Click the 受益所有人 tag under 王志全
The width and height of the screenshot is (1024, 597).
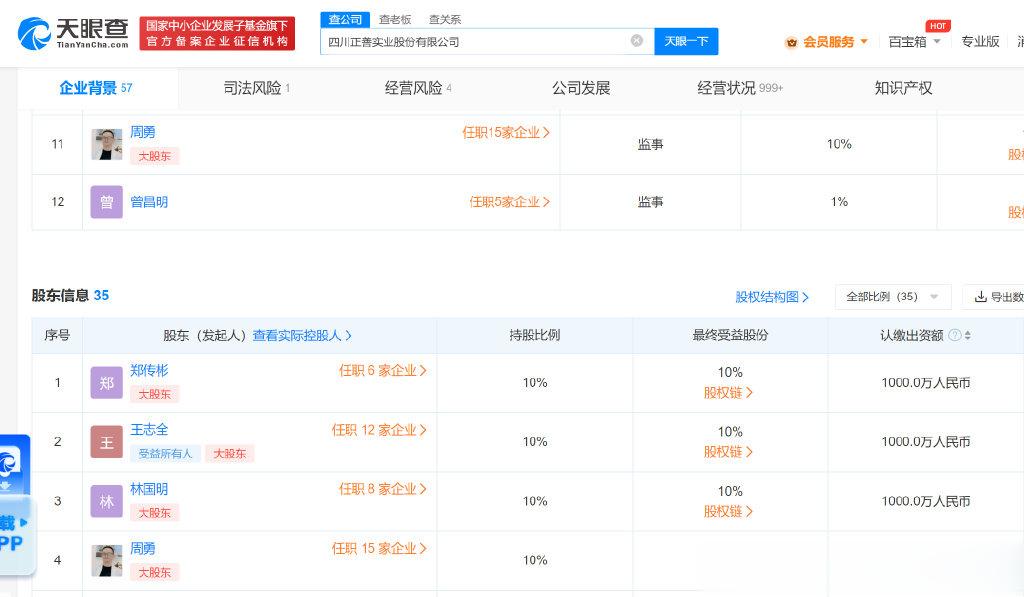click(165, 453)
